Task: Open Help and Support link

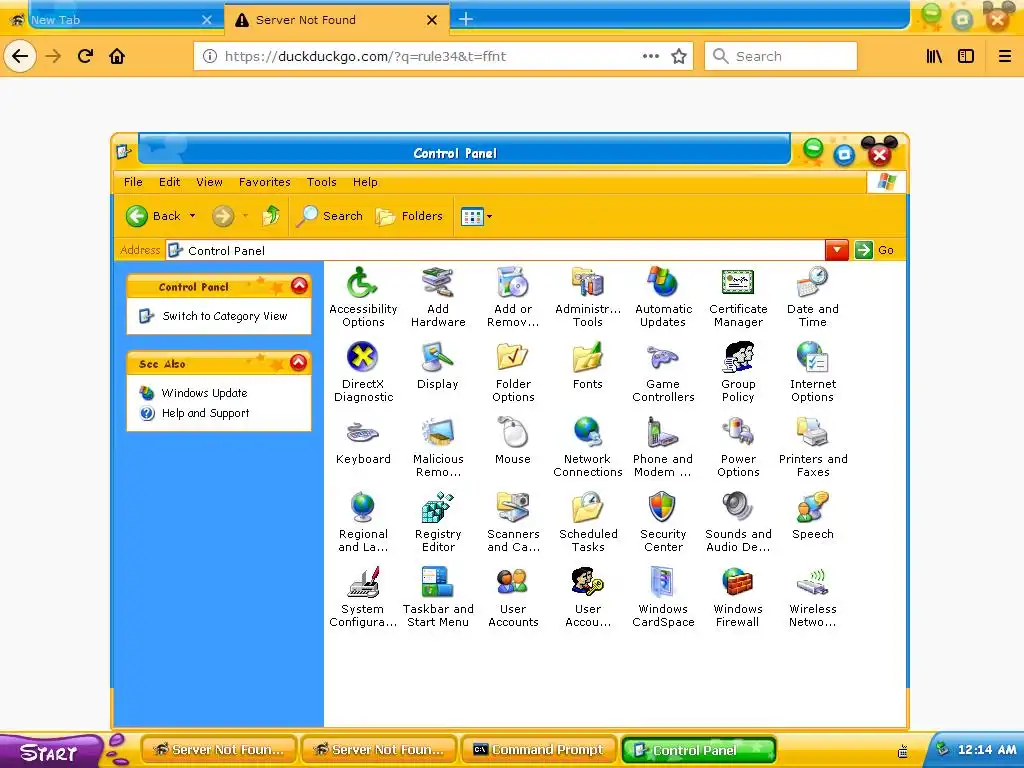Action: click(205, 413)
